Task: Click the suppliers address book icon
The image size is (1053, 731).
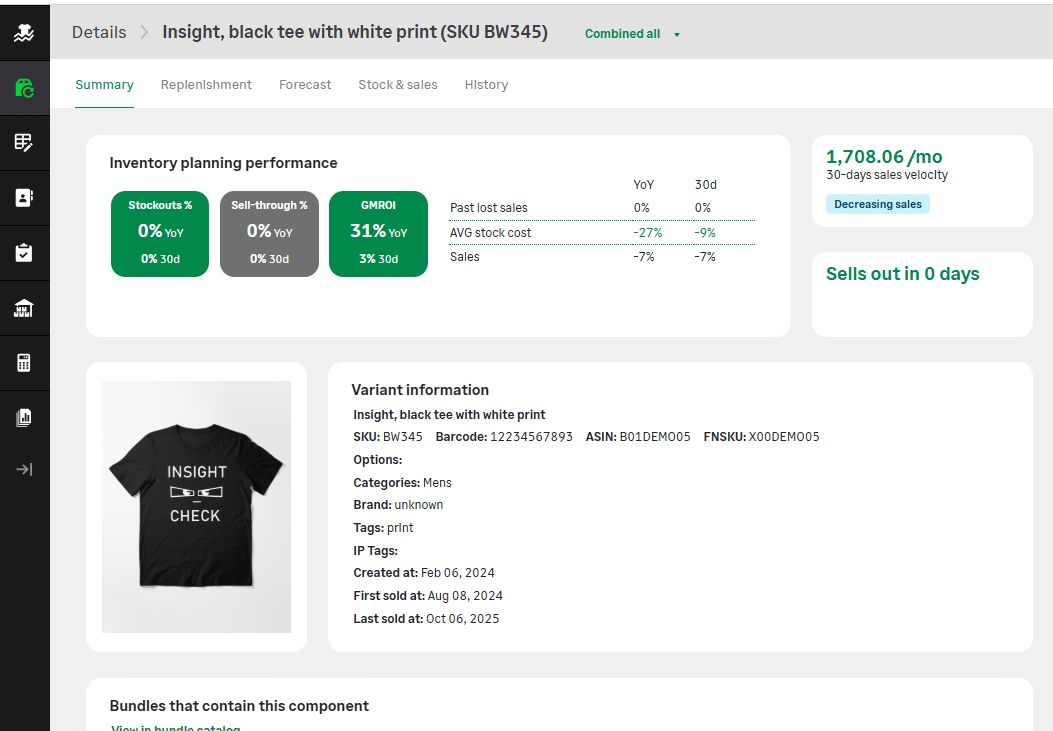Action: coord(24,197)
